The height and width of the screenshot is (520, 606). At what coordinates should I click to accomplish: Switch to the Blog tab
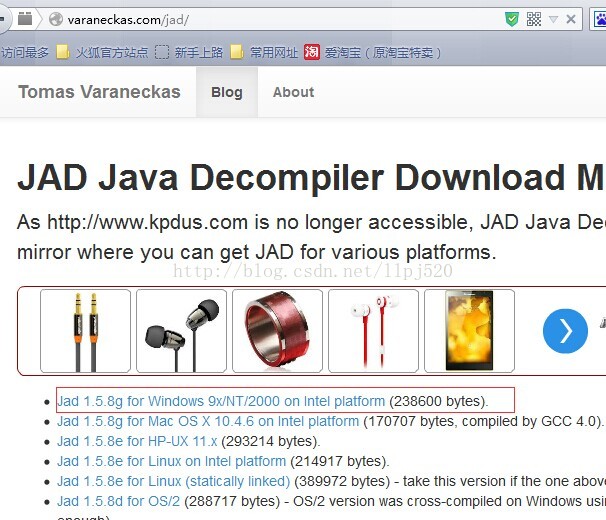pos(227,92)
